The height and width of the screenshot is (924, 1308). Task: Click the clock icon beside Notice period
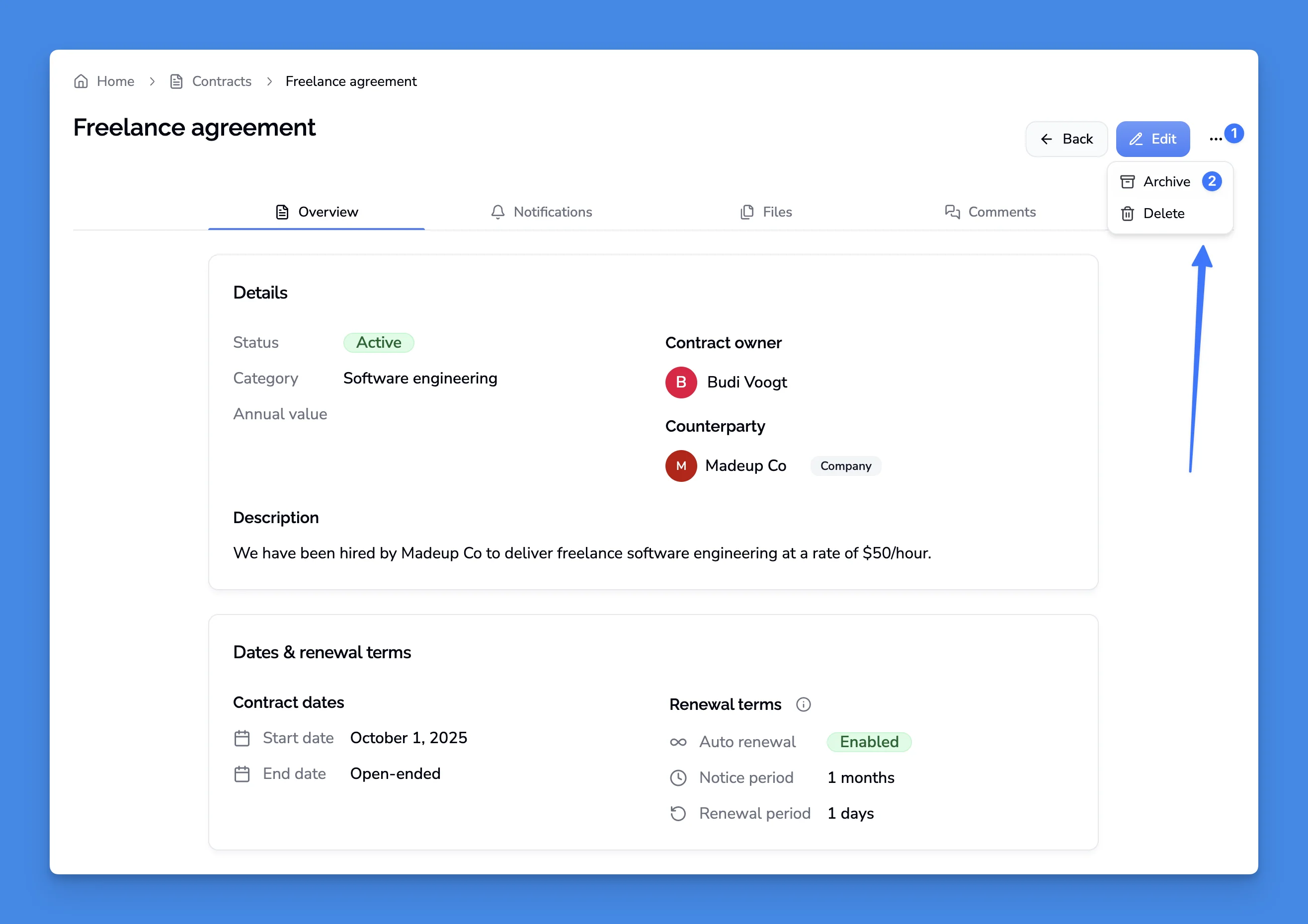[678, 777]
